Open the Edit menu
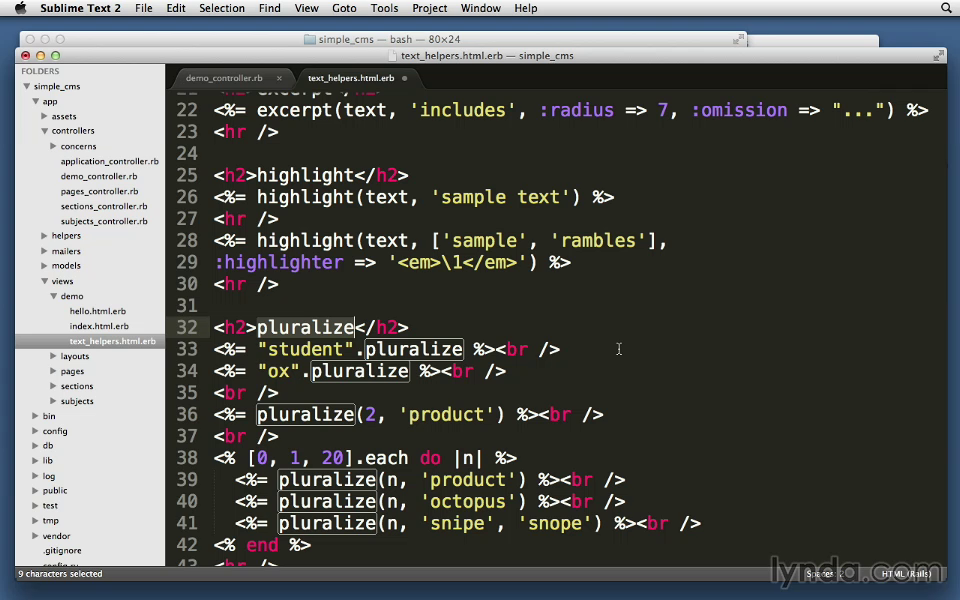 176,8
